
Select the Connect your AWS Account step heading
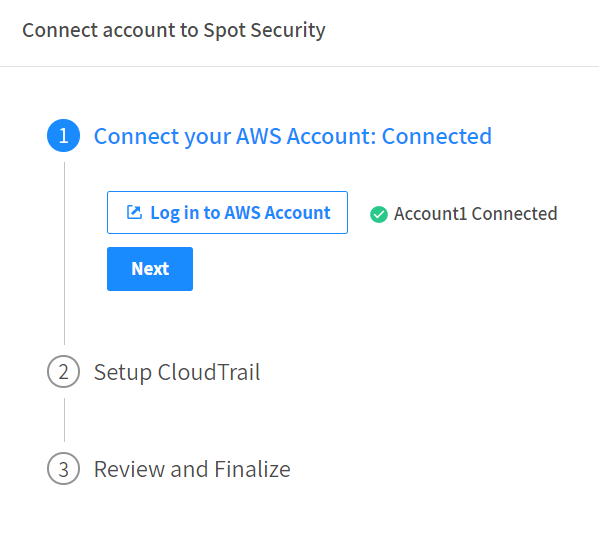click(293, 136)
